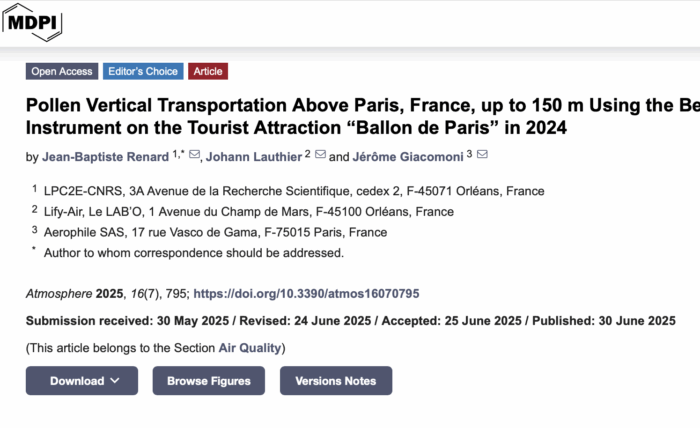Image resolution: width=700 pixels, height=428 pixels.
Task: Click the MDPI logo icon
Action: [x=32, y=21]
